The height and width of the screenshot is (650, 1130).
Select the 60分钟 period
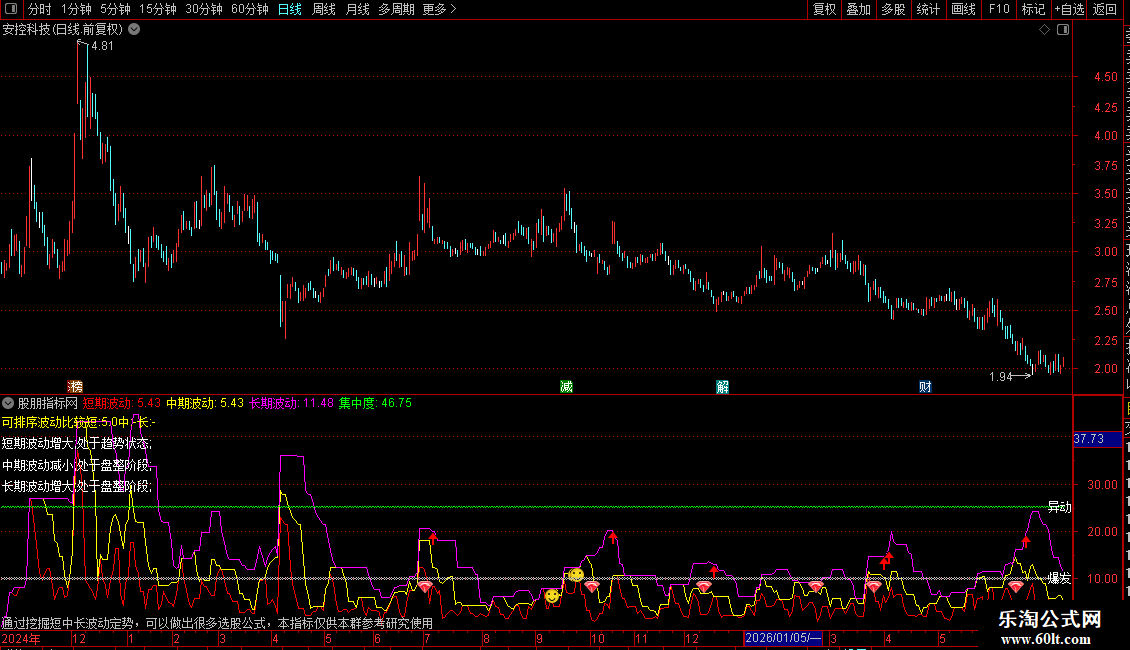(x=250, y=9)
